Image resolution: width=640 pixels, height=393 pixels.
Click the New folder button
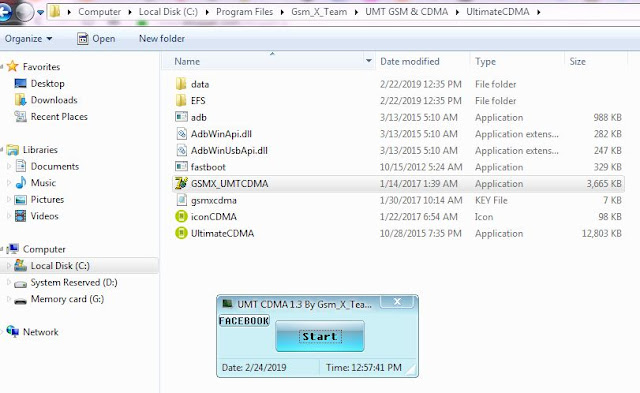(x=162, y=38)
